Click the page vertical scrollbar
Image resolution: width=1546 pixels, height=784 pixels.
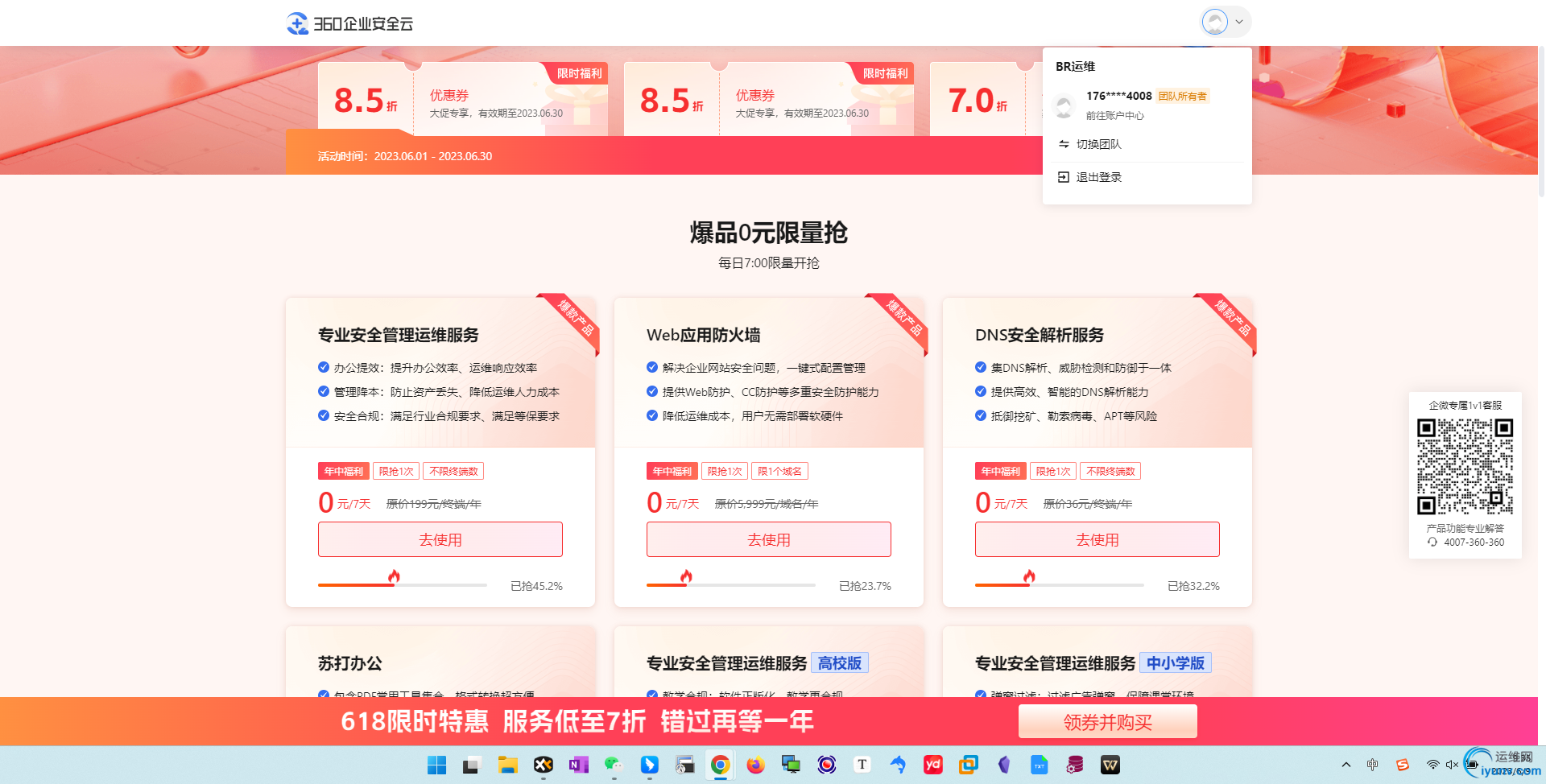[x=1541, y=121]
